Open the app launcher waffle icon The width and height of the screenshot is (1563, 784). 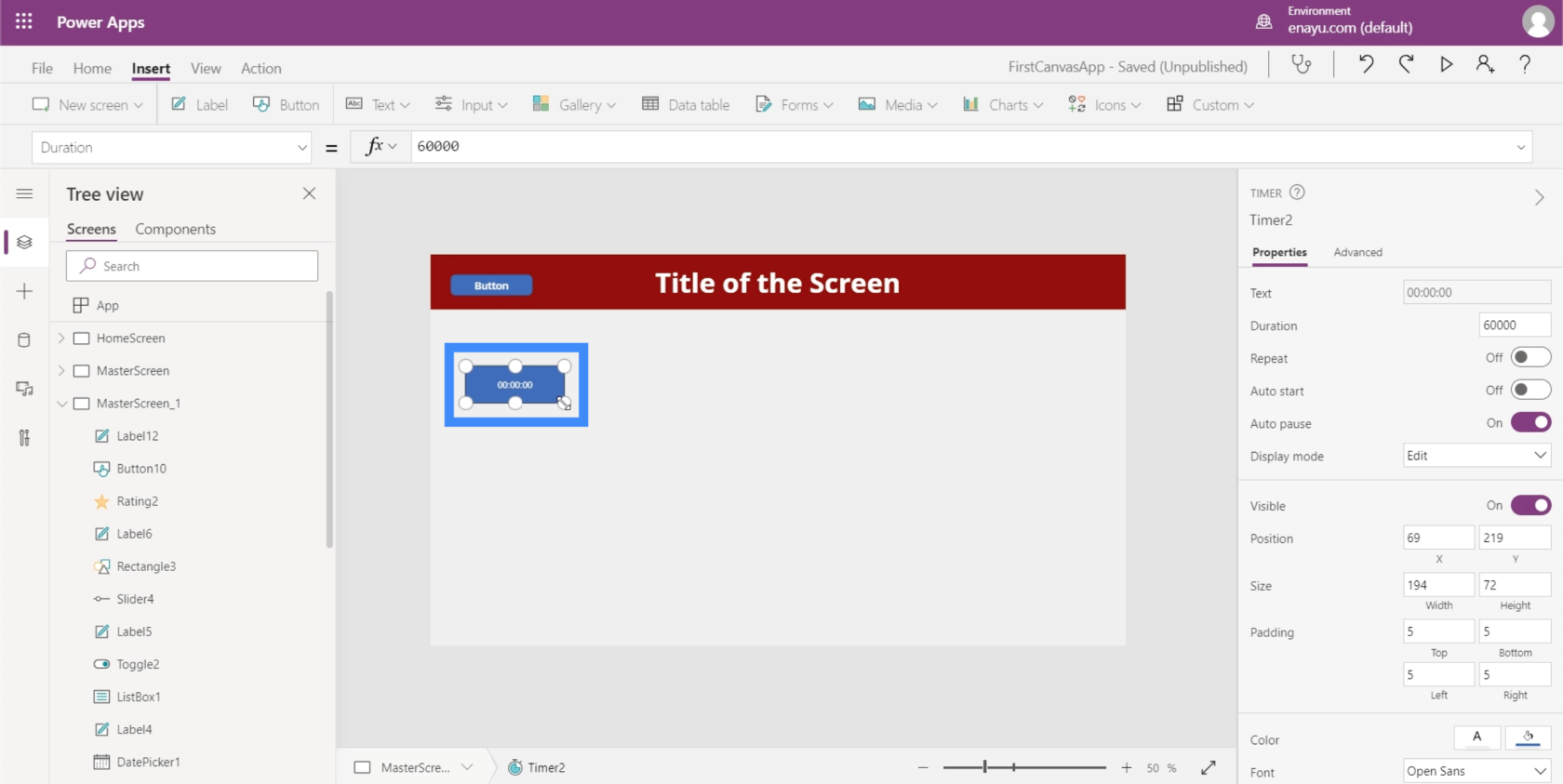tap(24, 21)
